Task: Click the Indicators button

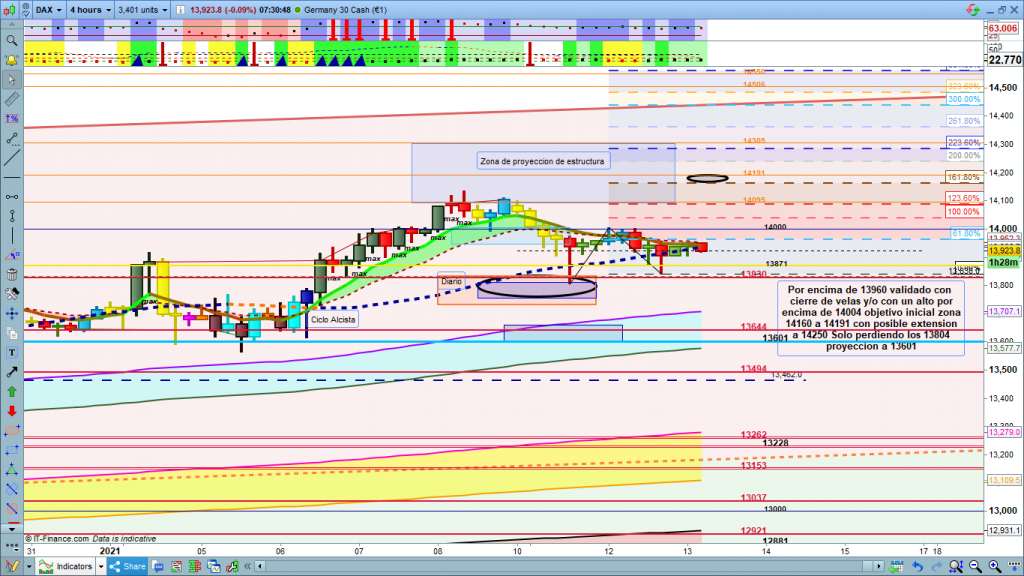Action: [71, 566]
